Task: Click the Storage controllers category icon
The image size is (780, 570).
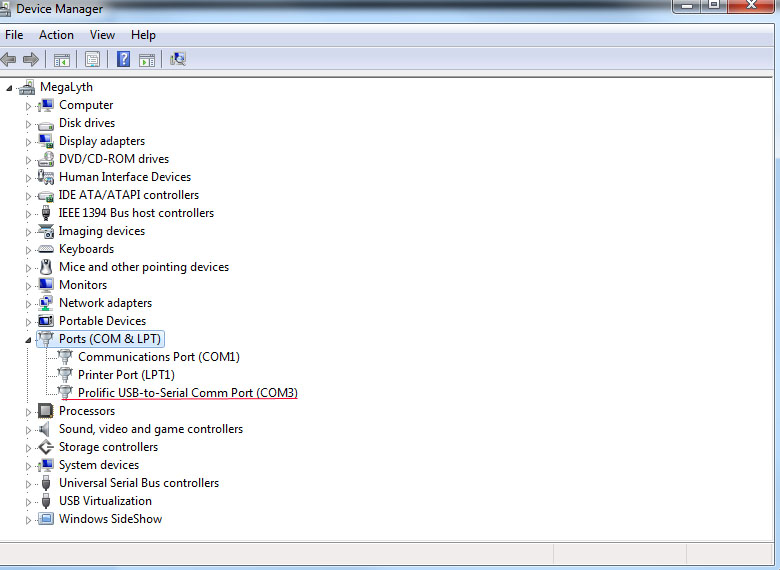Action: [46, 447]
